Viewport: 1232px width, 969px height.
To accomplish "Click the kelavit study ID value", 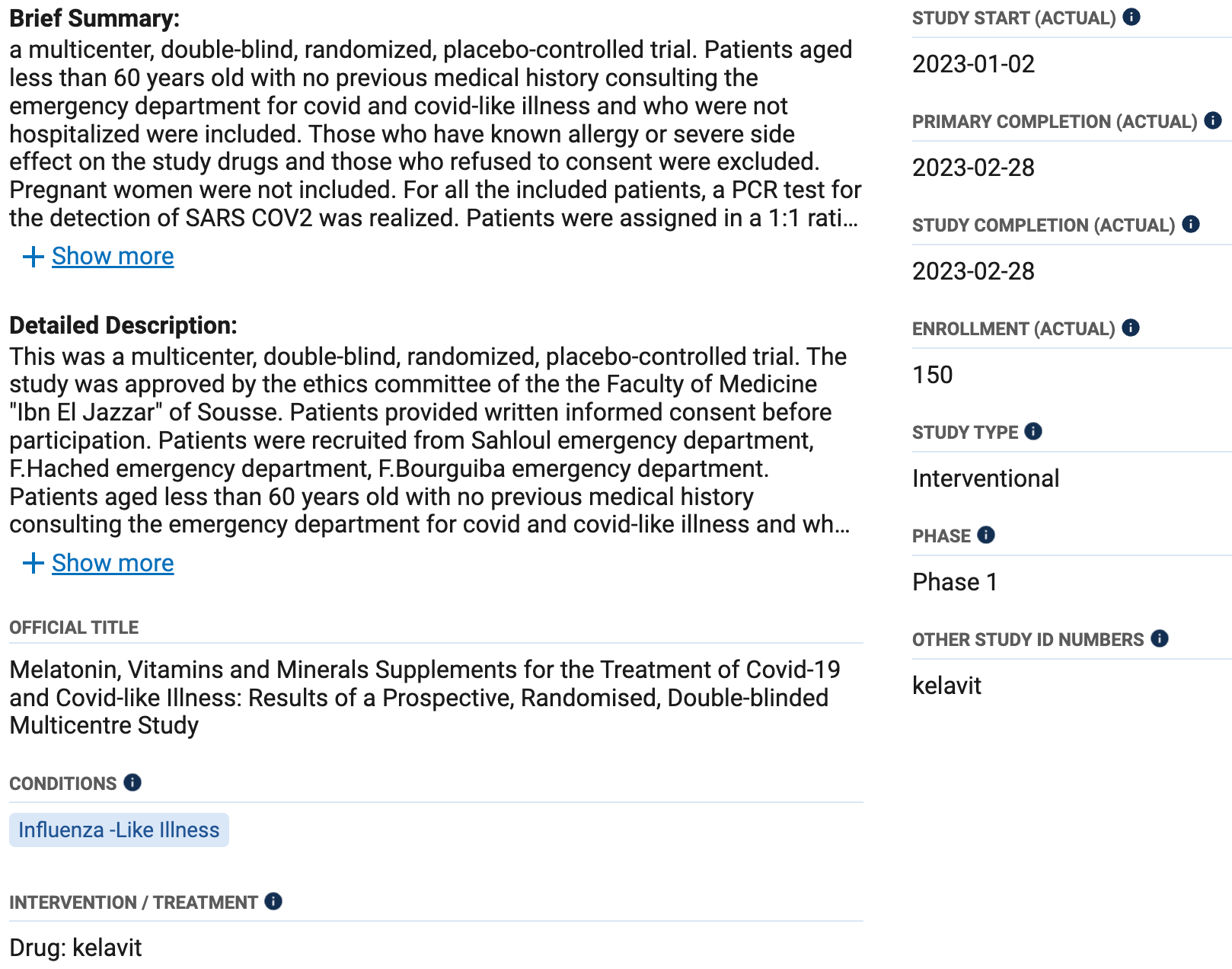I will [x=946, y=686].
